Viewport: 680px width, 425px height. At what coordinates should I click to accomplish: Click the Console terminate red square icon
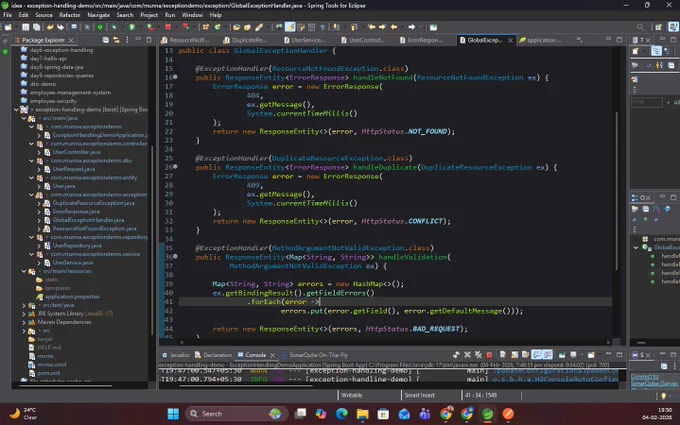489,355
